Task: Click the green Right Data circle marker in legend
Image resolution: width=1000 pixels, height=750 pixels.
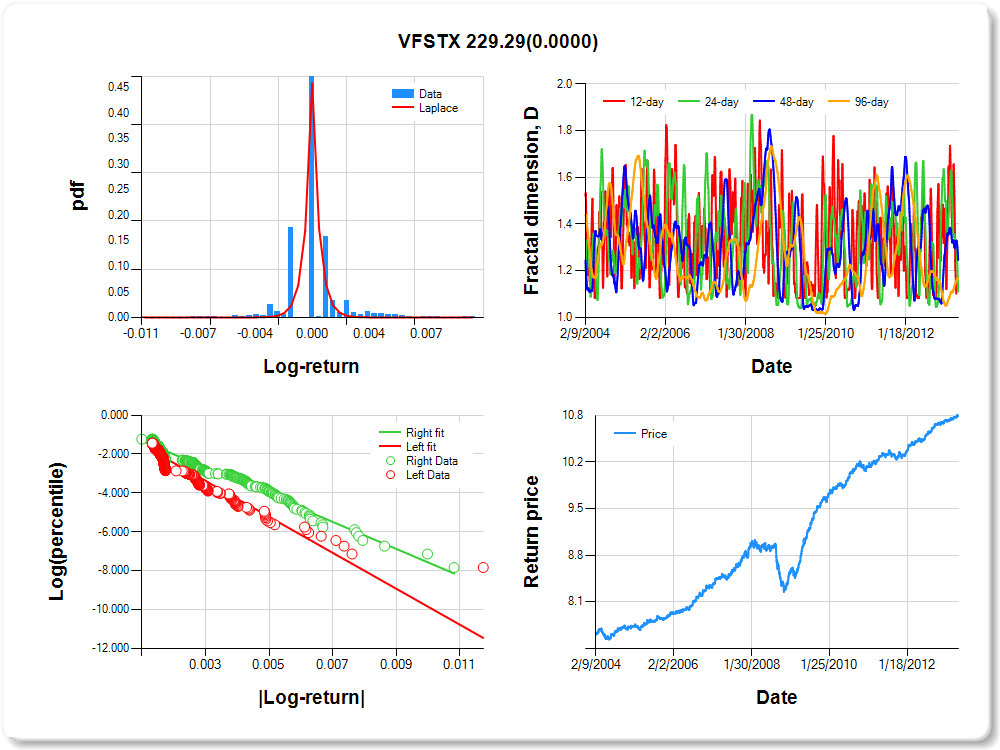Action: (x=390, y=461)
